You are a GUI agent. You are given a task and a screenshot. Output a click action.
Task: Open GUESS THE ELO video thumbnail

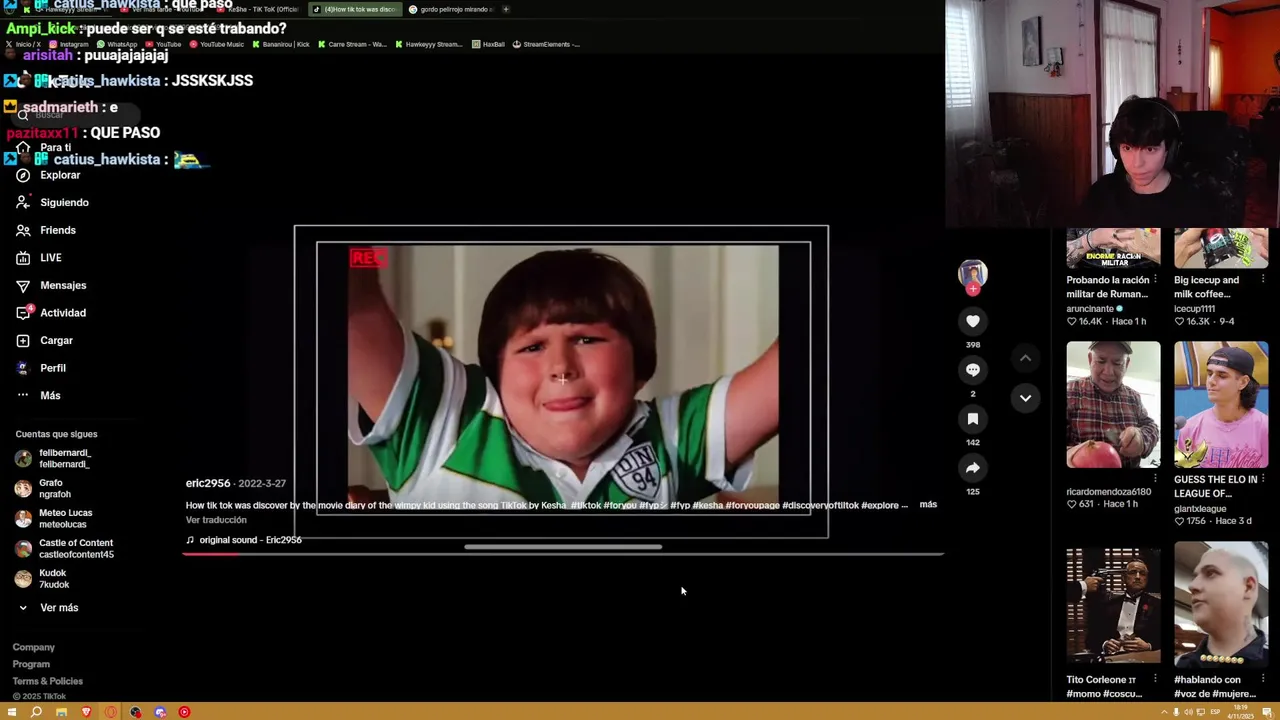coord(1221,405)
